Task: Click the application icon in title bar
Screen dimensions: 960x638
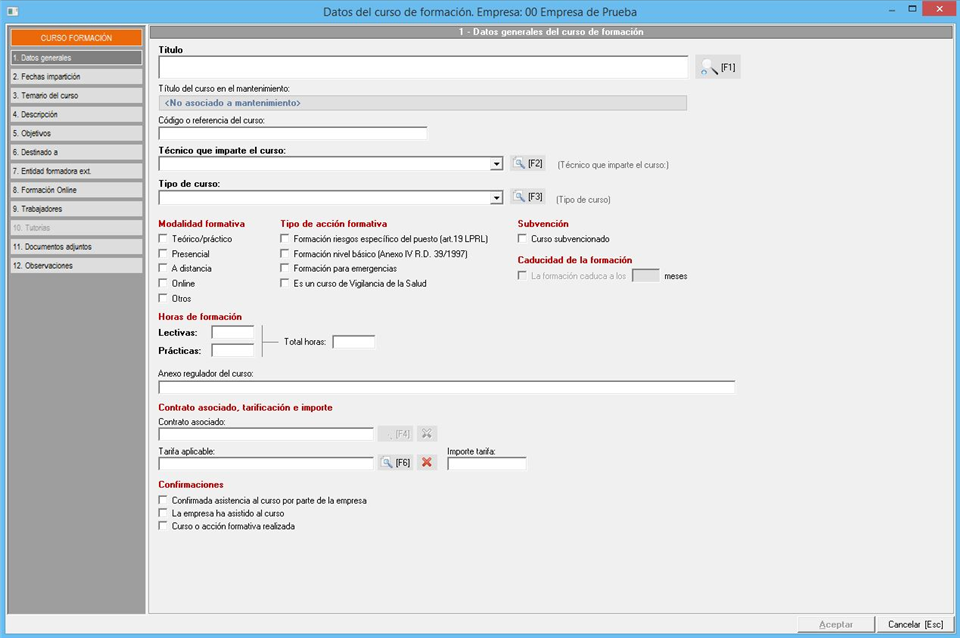Action: point(11,11)
